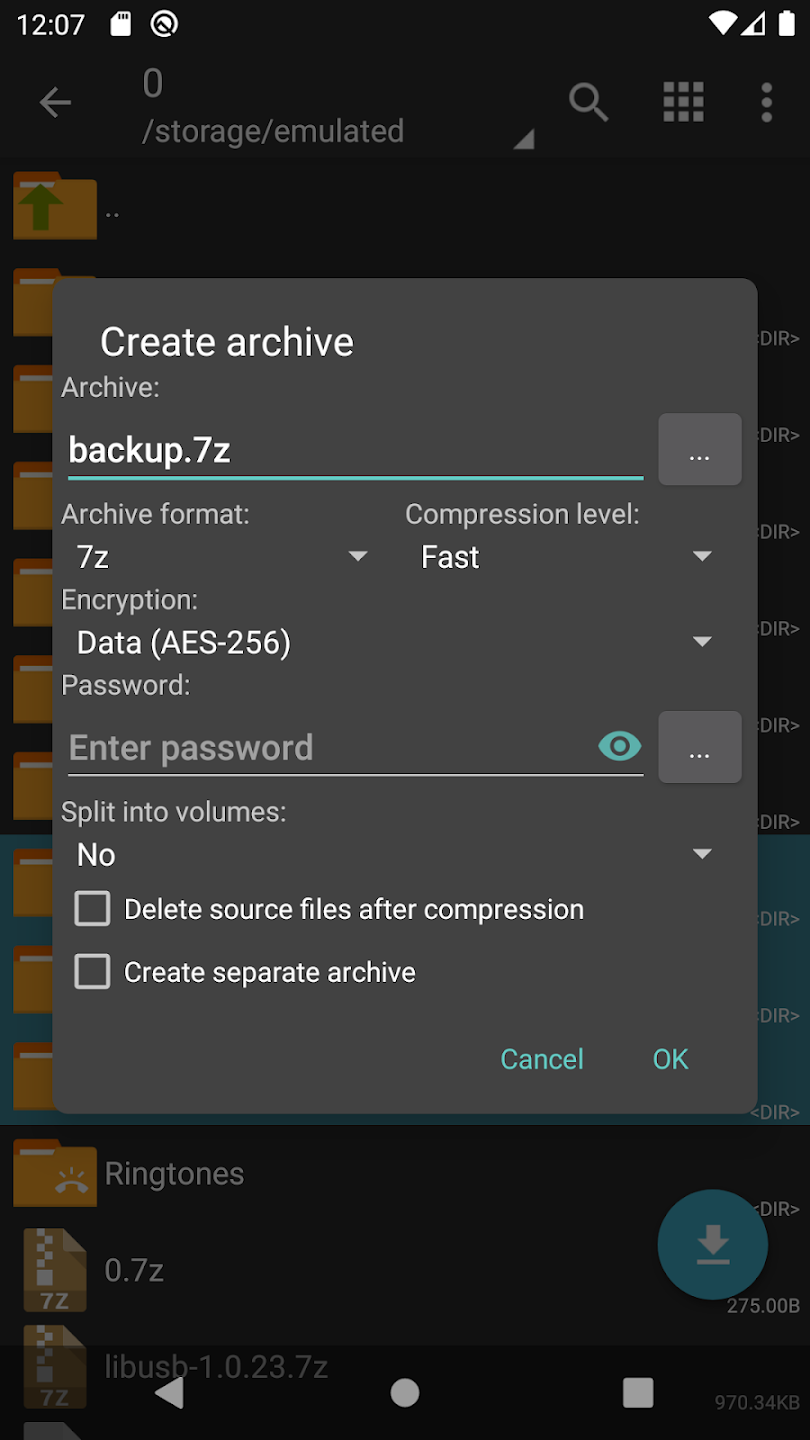
Task: Open the three-dot overflow menu
Action: [767, 102]
